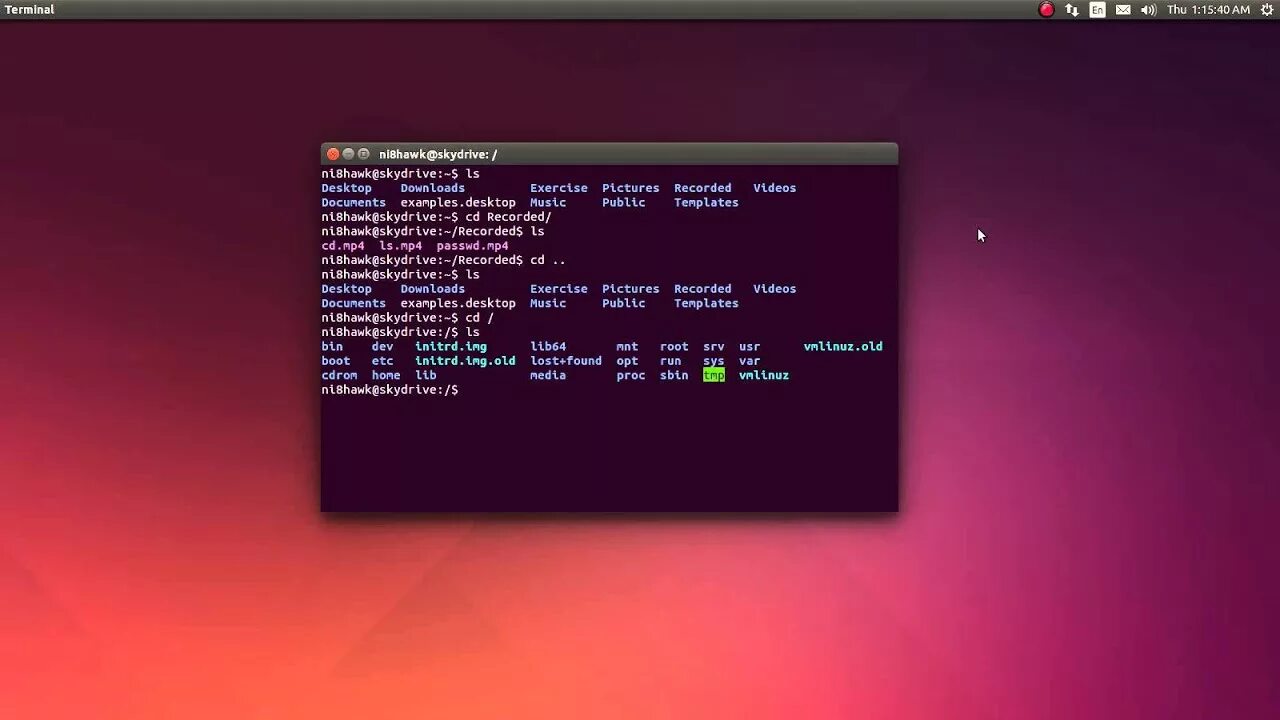Screen dimensions: 1280x720
Task: Click 'srv' directory name
Action: [714, 347]
